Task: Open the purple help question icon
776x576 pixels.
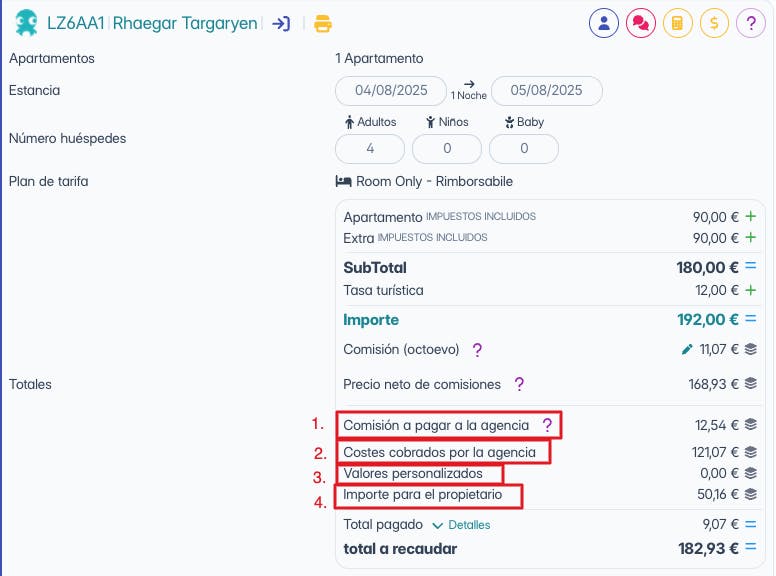Action: (x=750, y=23)
